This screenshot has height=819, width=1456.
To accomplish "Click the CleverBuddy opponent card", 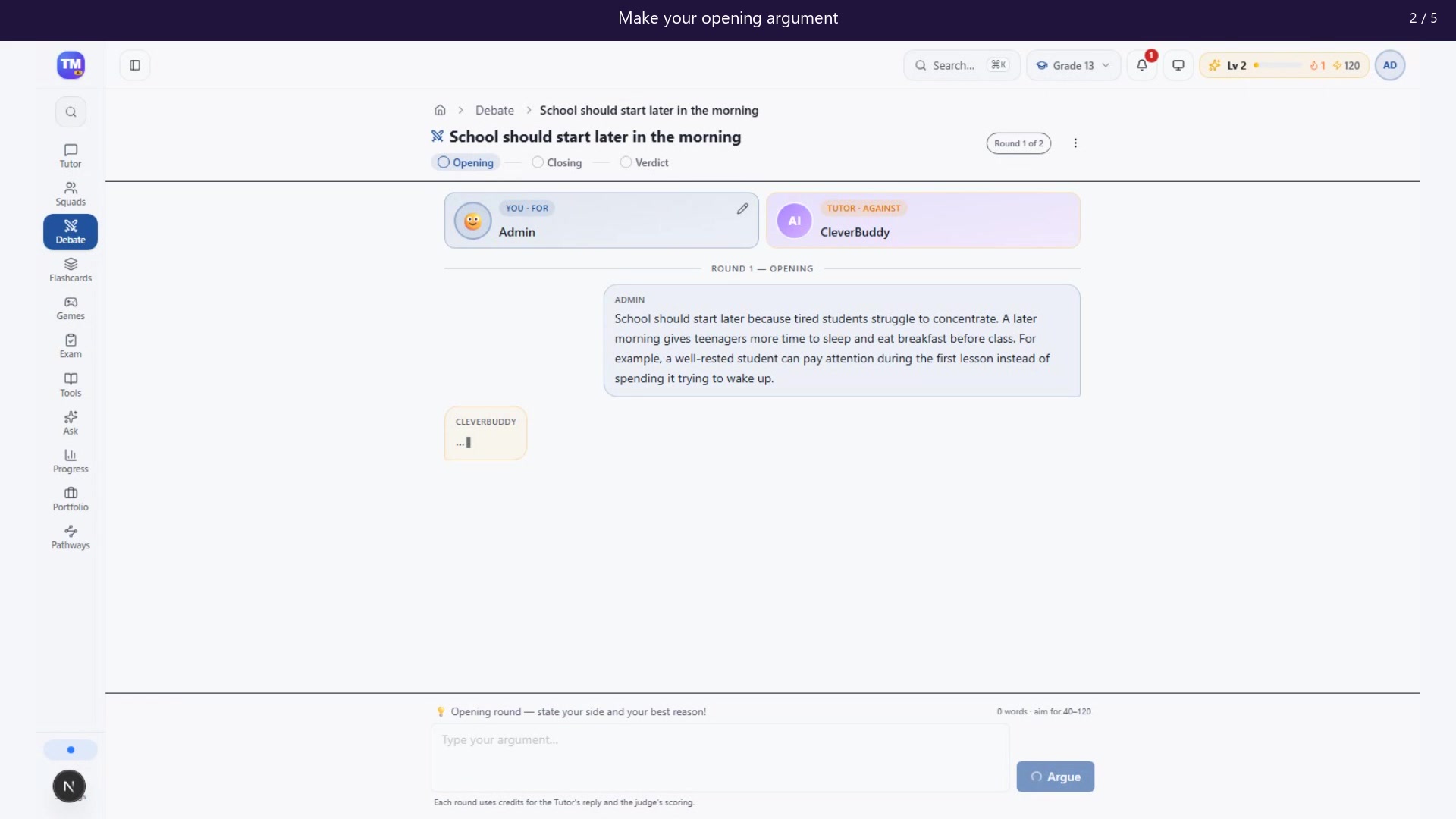I will [923, 220].
